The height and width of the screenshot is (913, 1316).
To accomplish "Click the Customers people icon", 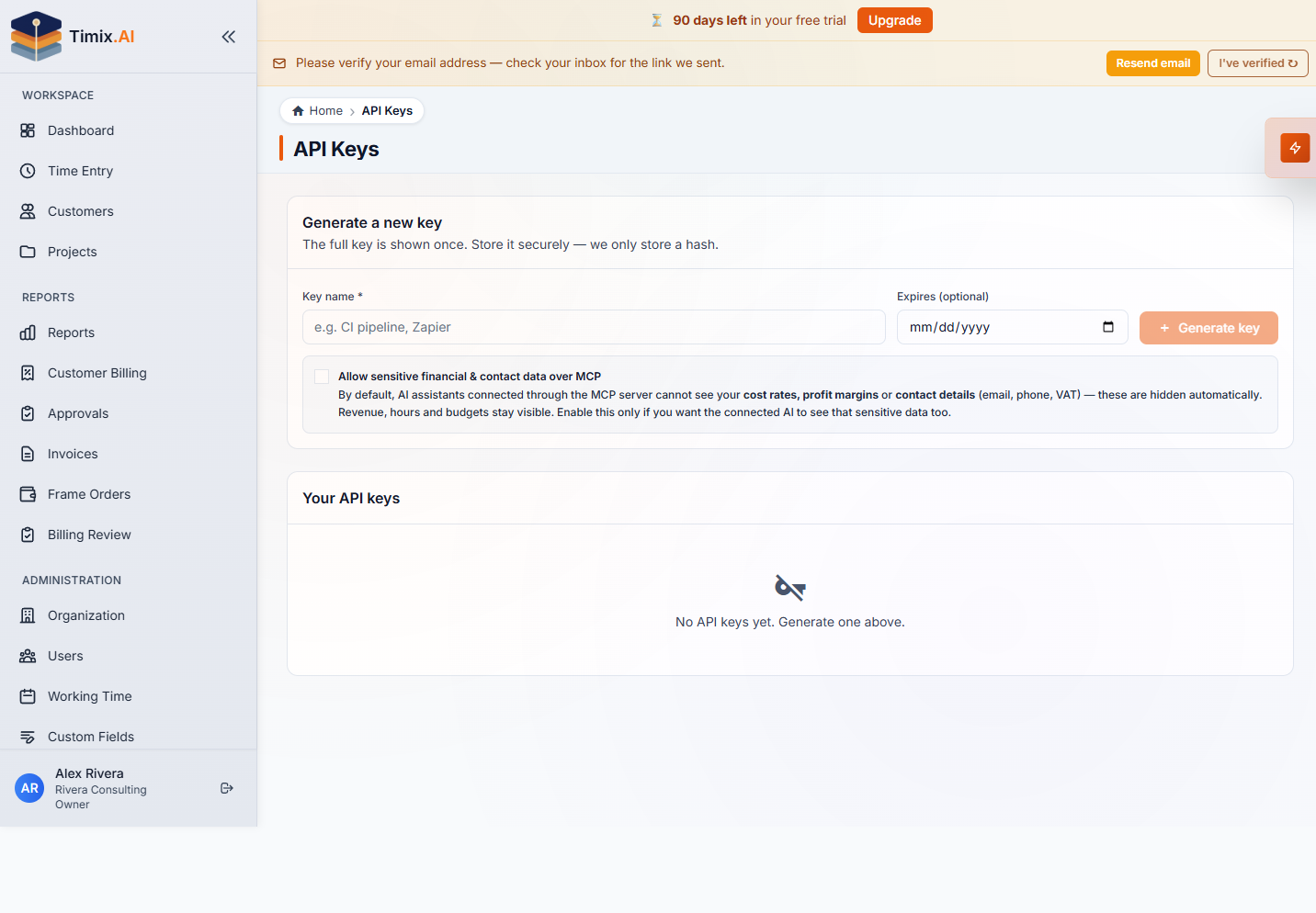I will tap(28, 211).
